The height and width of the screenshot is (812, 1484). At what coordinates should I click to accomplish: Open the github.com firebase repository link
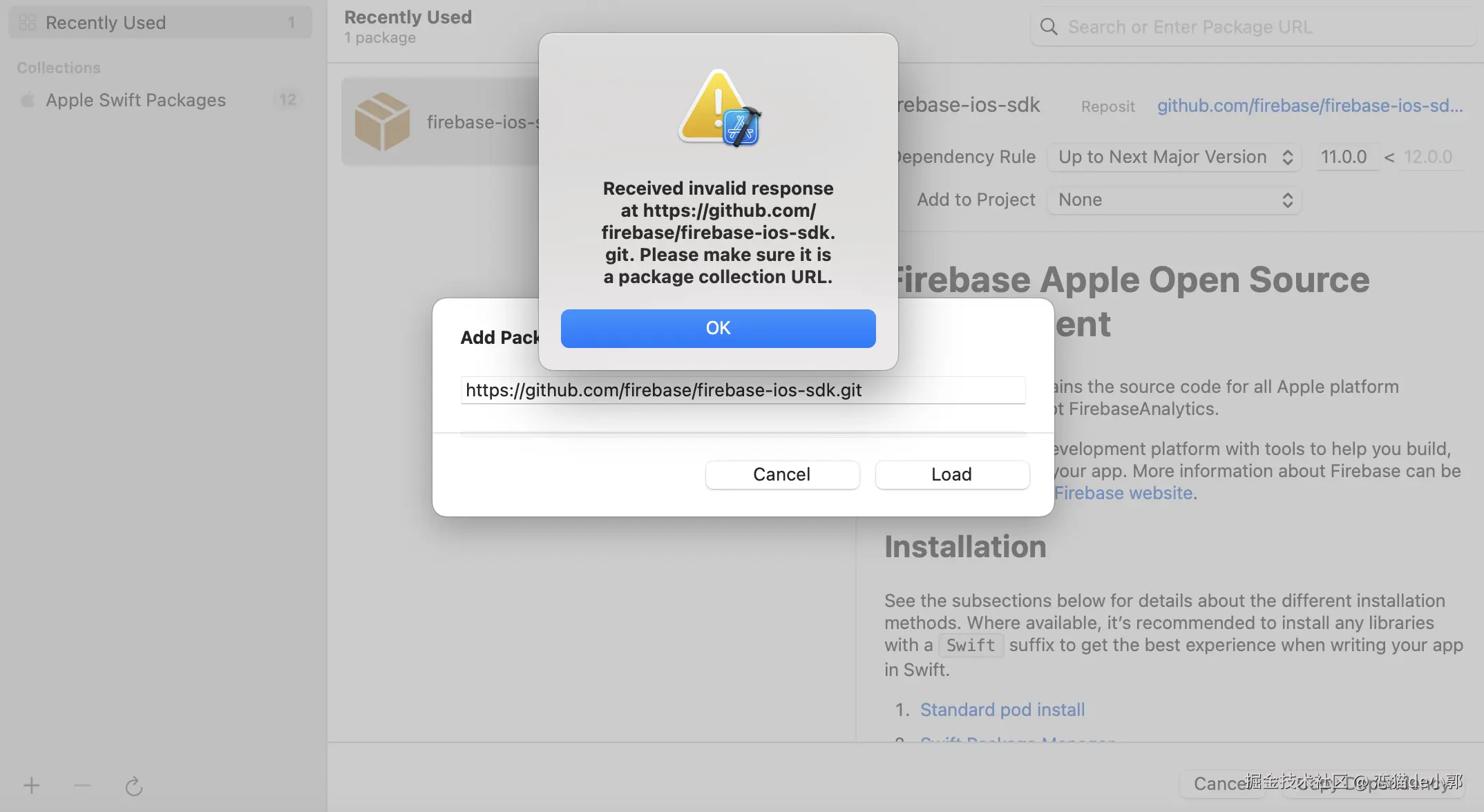[x=1310, y=106]
